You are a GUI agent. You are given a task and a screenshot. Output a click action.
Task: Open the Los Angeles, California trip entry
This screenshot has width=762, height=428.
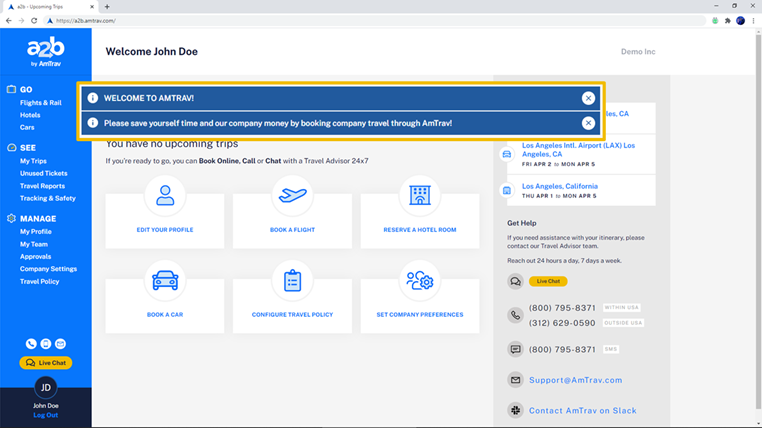pyautogui.click(x=560, y=186)
